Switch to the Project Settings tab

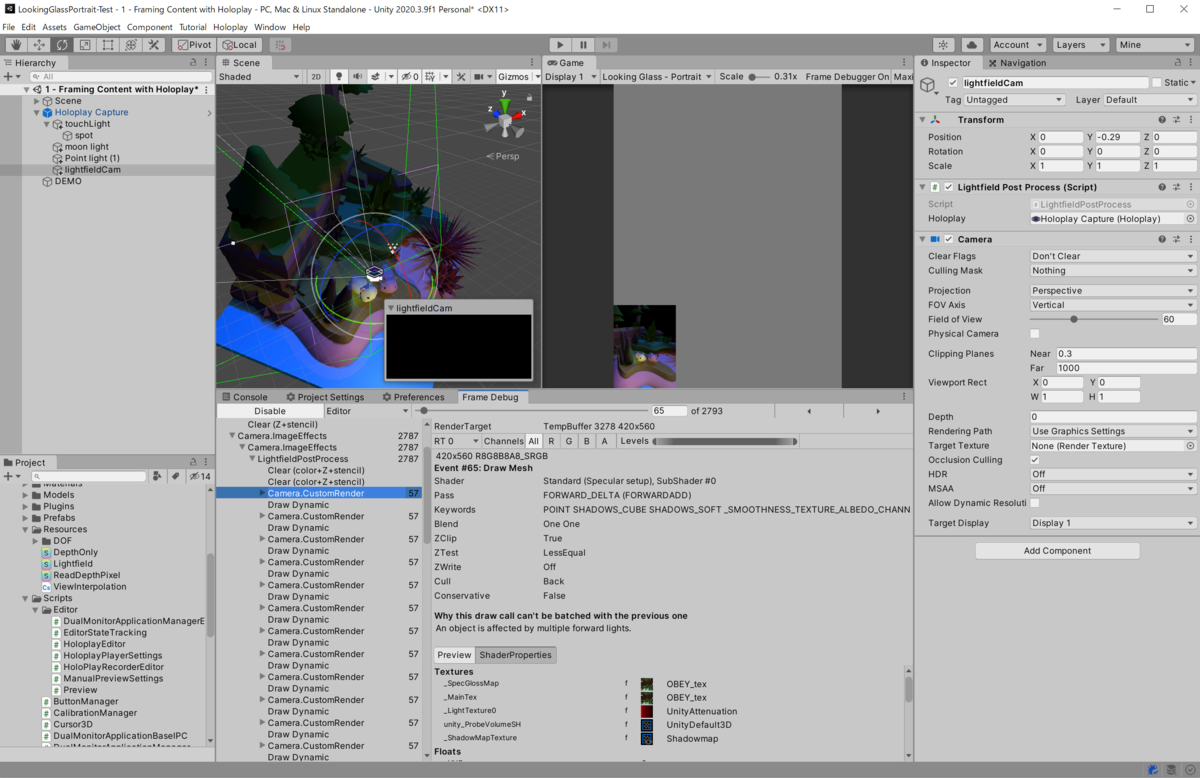point(324,397)
